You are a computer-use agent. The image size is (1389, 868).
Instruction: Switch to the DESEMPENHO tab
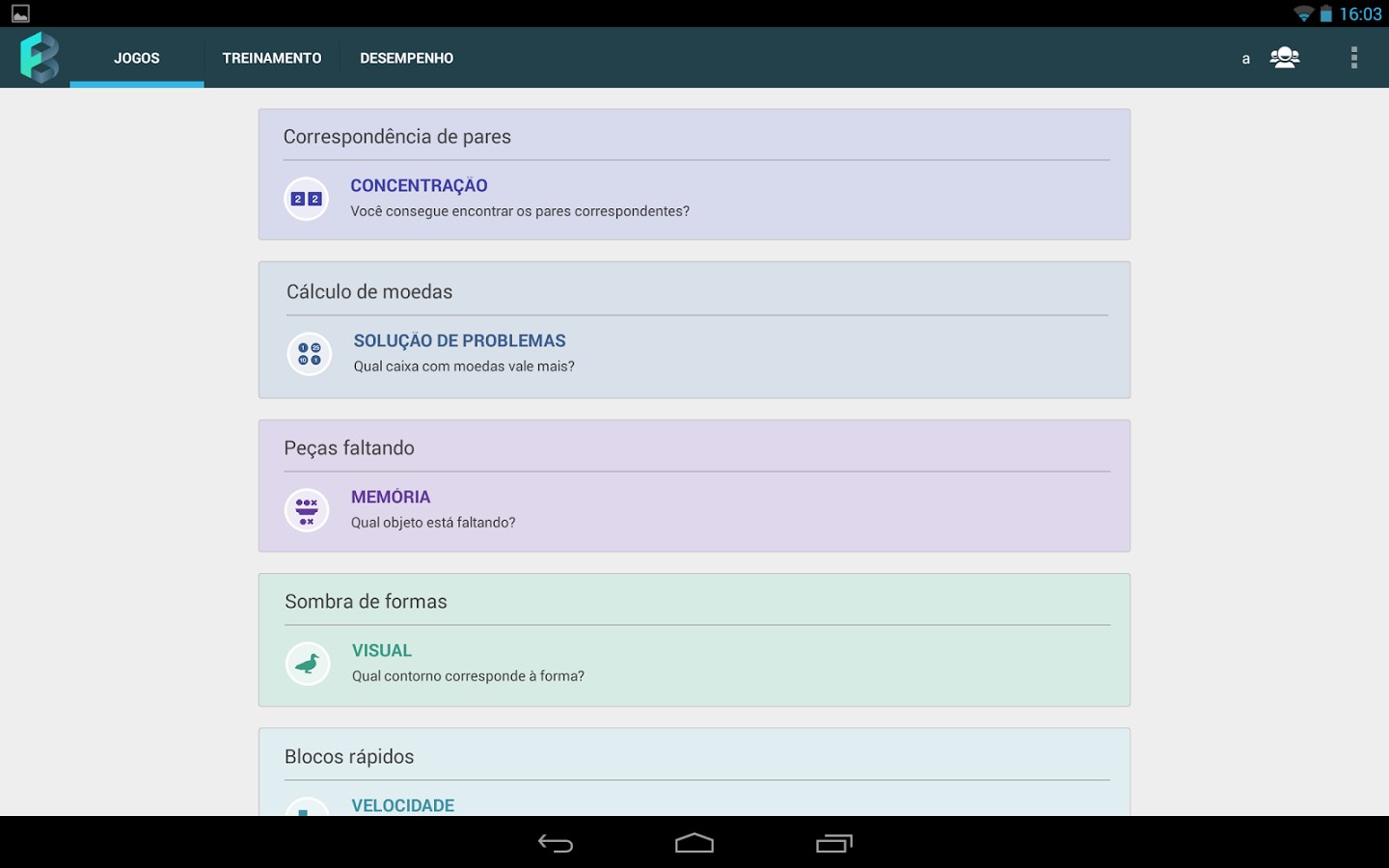(x=406, y=58)
